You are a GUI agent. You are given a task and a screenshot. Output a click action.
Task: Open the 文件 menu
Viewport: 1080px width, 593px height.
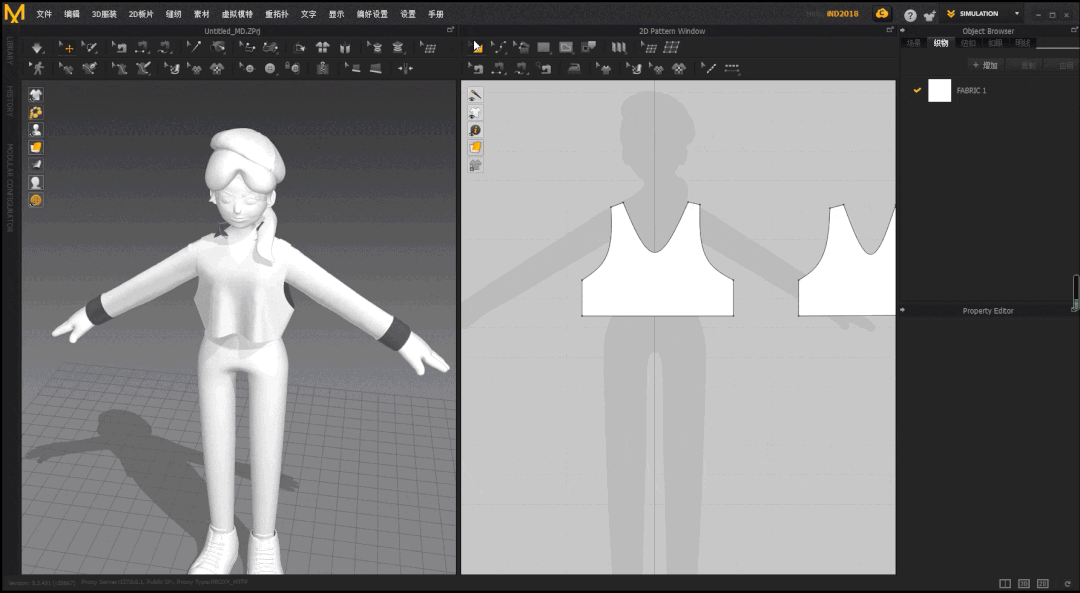click(x=44, y=14)
